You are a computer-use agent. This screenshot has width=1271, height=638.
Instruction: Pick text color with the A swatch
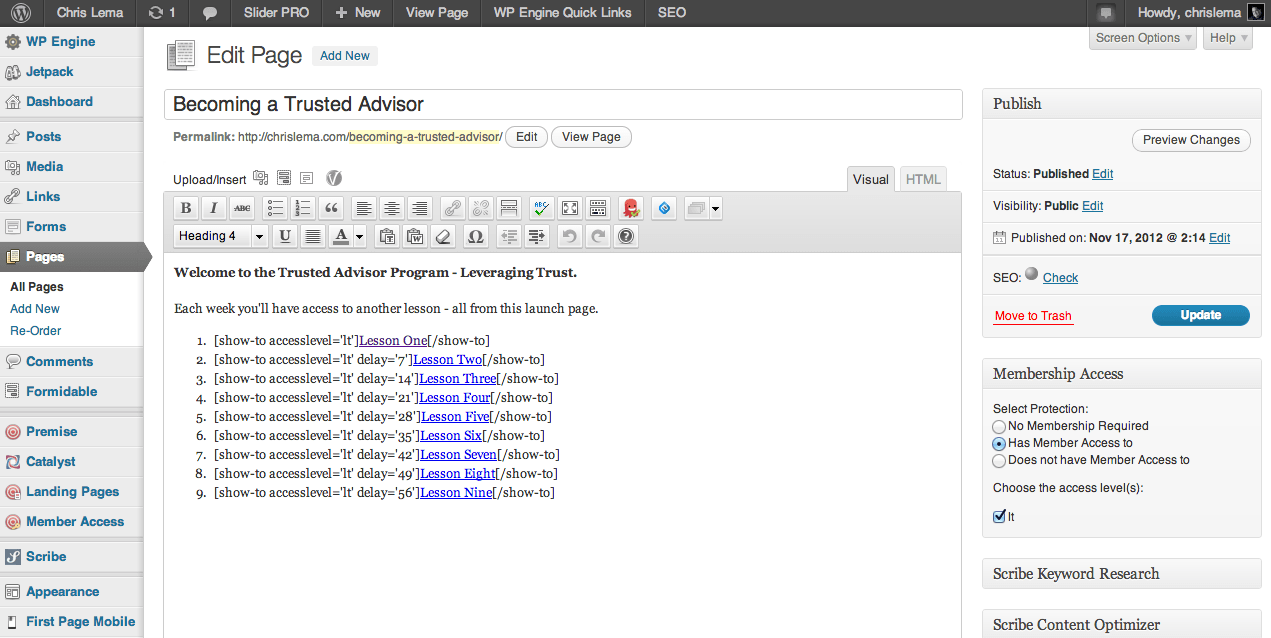(x=341, y=237)
